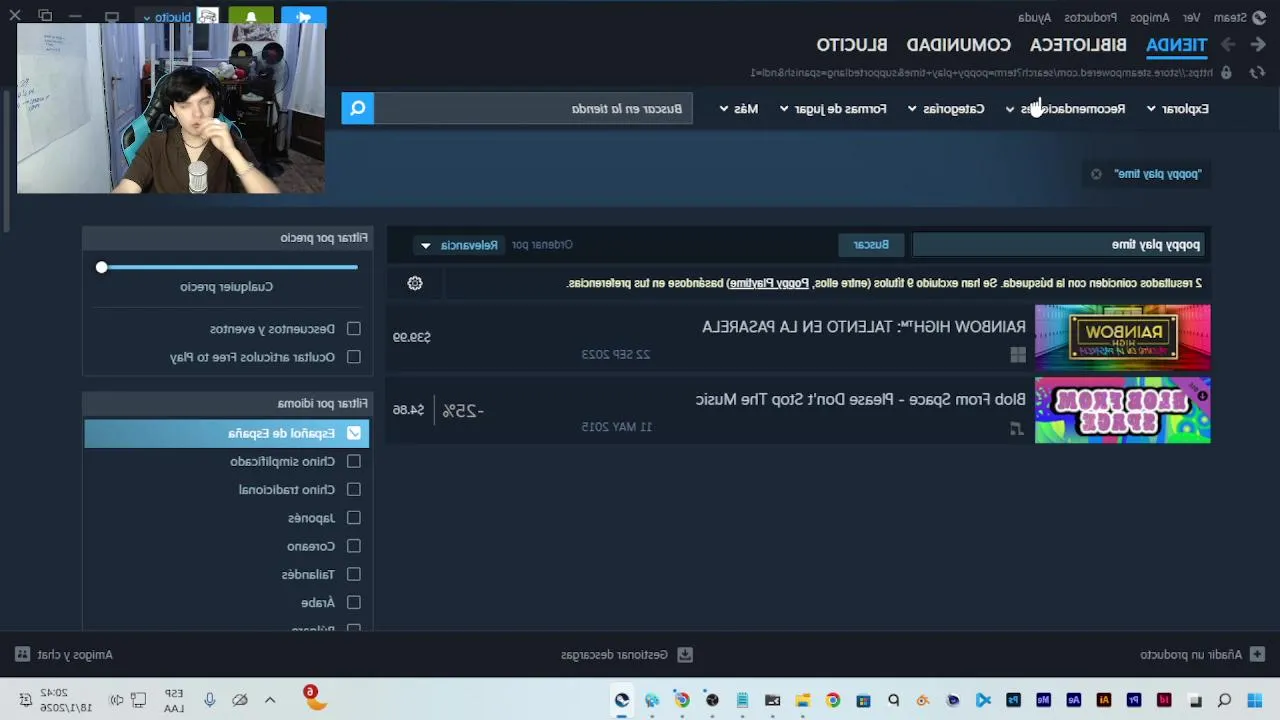Image resolution: width=1280 pixels, height=720 pixels.
Task: Open the BLUCITO profile tab
Action: [x=852, y=45]
